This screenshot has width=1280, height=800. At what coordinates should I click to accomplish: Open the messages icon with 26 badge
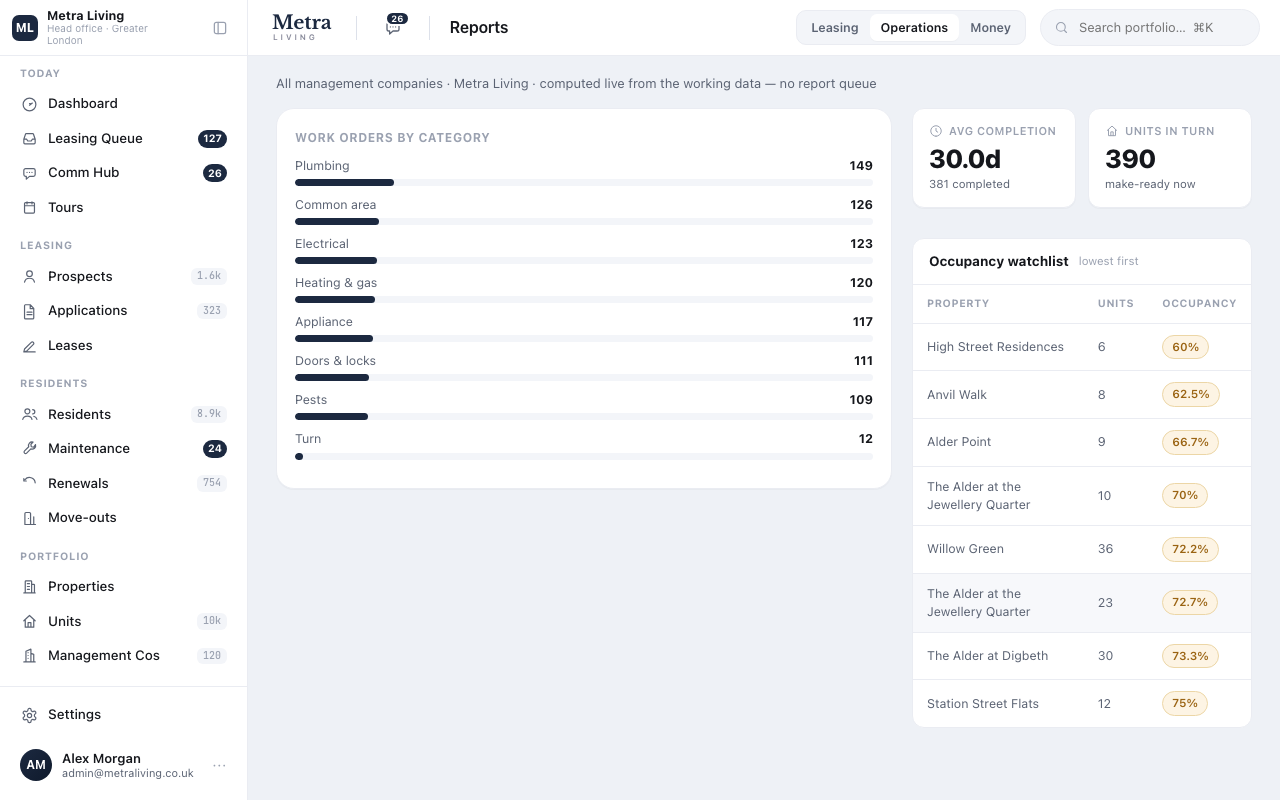(394, 27)
